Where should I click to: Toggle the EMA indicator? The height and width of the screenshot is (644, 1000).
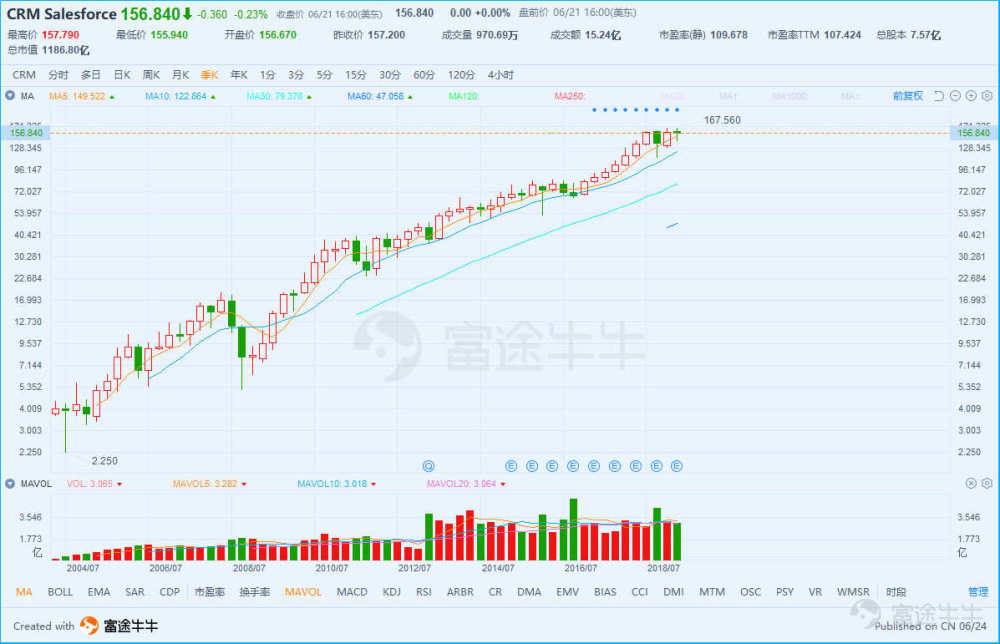[x=99, y=592]
